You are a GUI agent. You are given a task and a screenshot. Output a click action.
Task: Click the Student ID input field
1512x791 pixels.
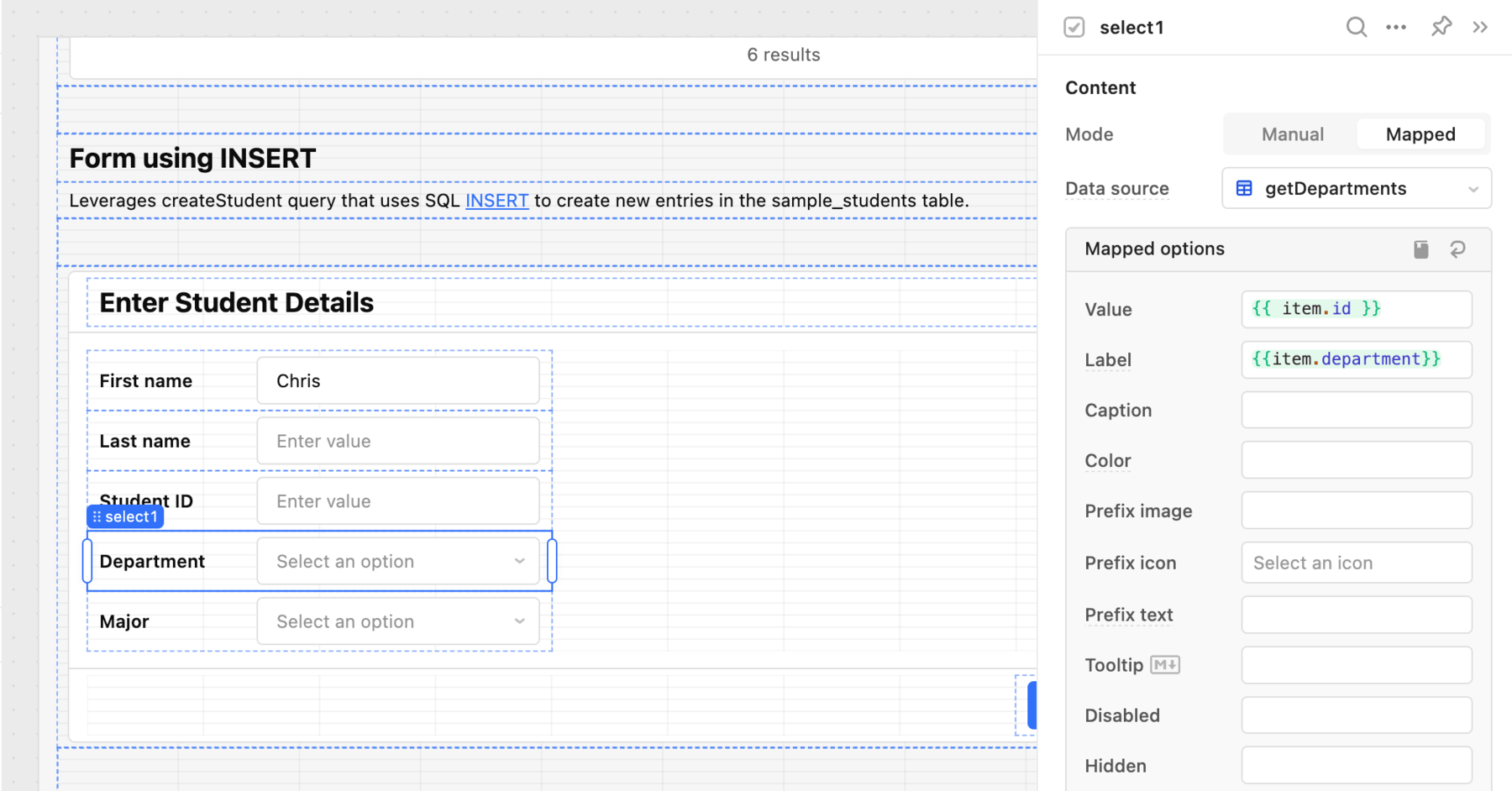[398, 501]
